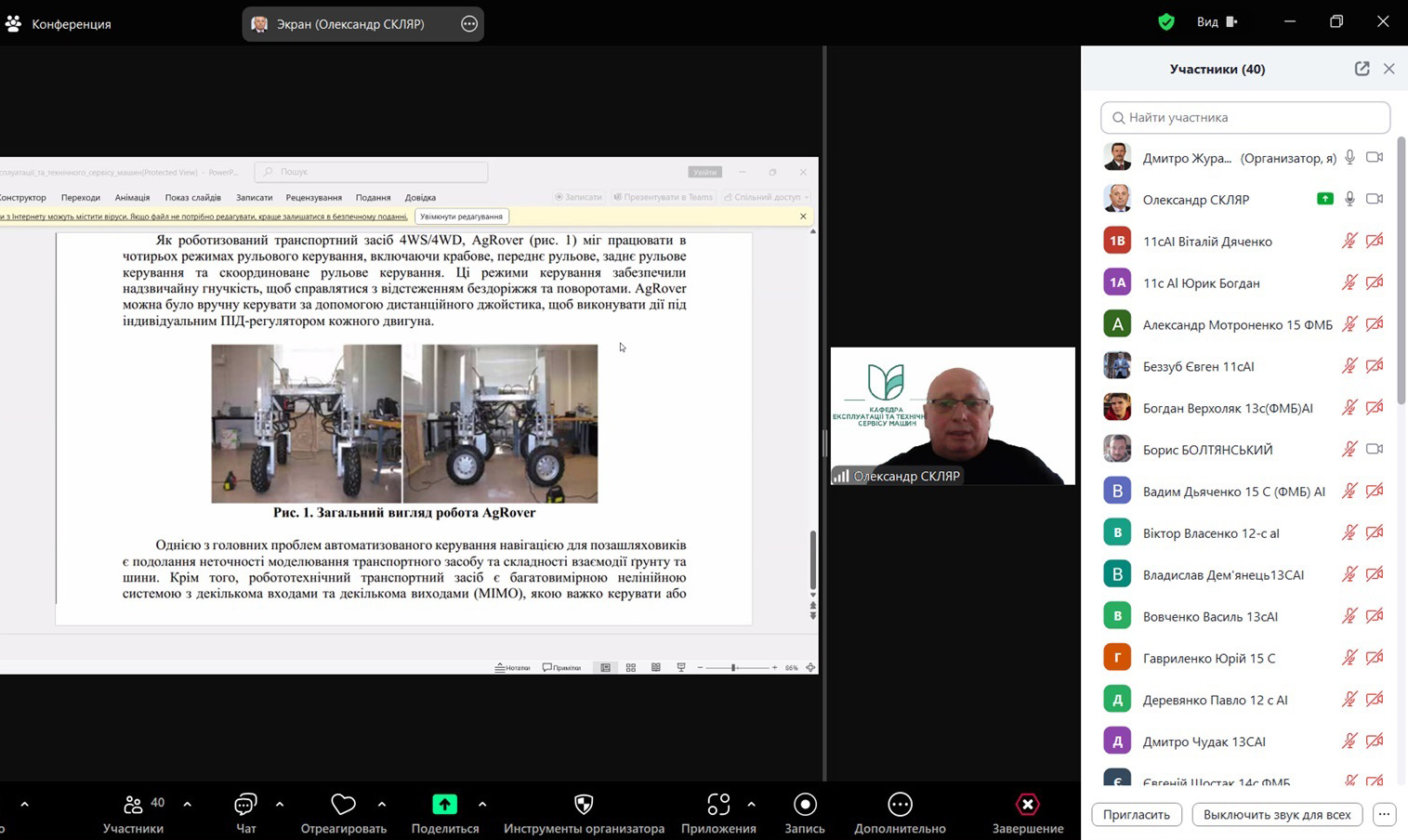
Task: Open Host tools shield icon
Action: point(584,805)
